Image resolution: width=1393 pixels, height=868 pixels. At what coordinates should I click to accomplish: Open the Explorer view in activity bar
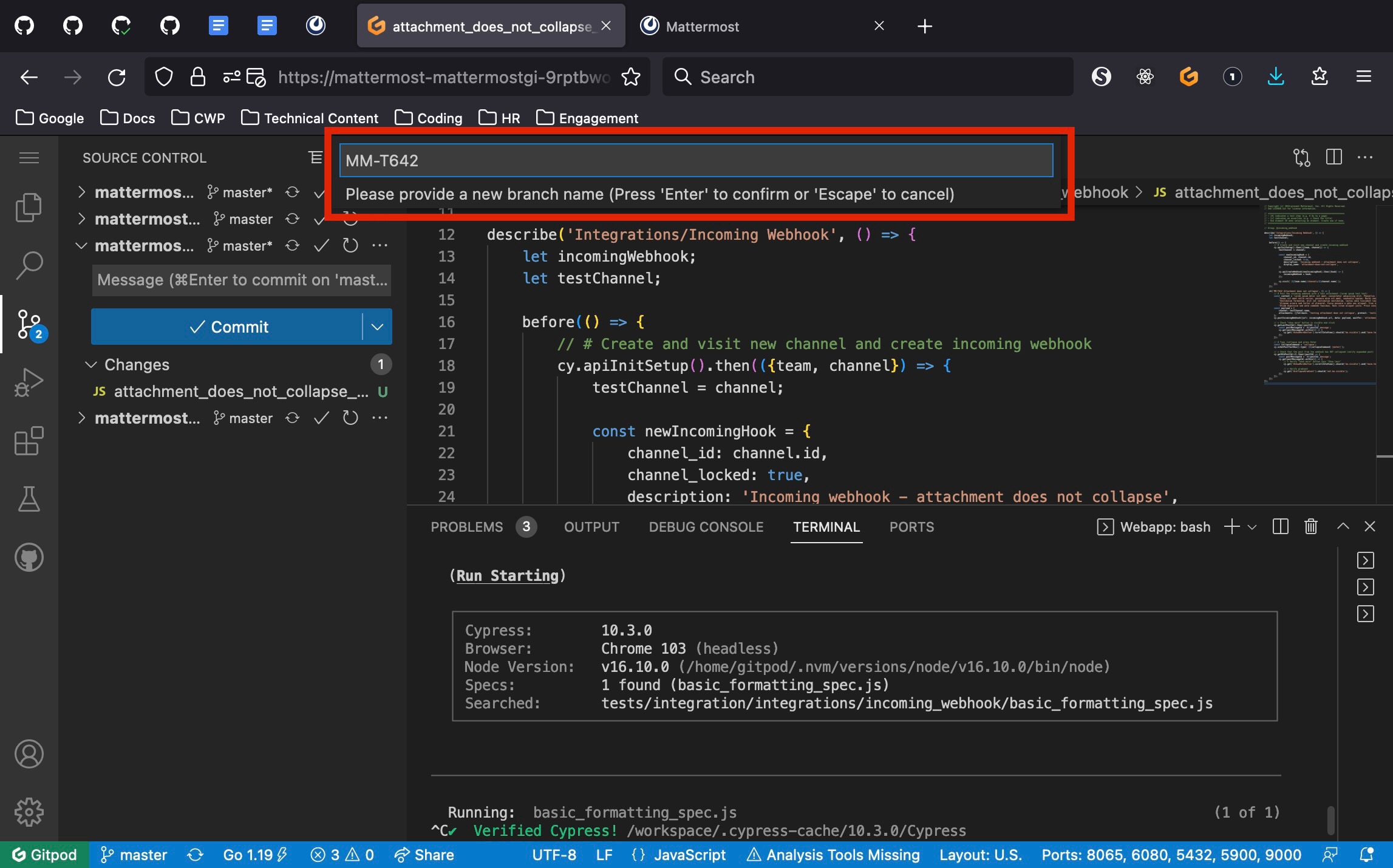[29, 208]
